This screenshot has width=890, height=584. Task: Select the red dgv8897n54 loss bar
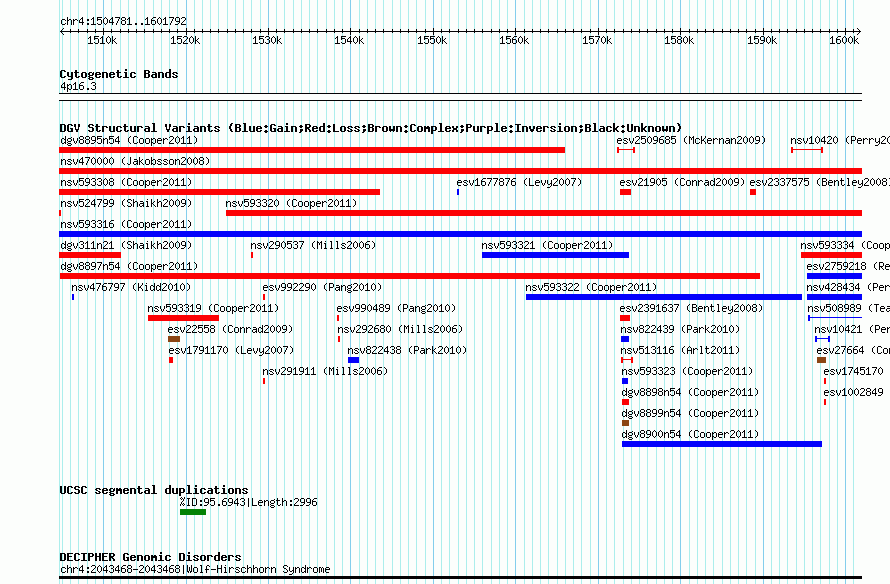(410, 276)
